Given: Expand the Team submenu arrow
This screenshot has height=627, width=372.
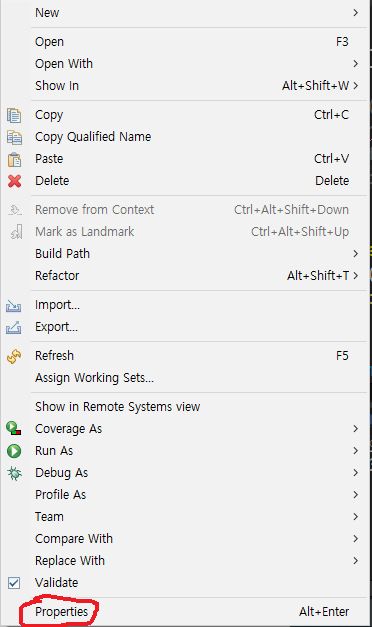Looking at the screenshot, I should [355, 517].
